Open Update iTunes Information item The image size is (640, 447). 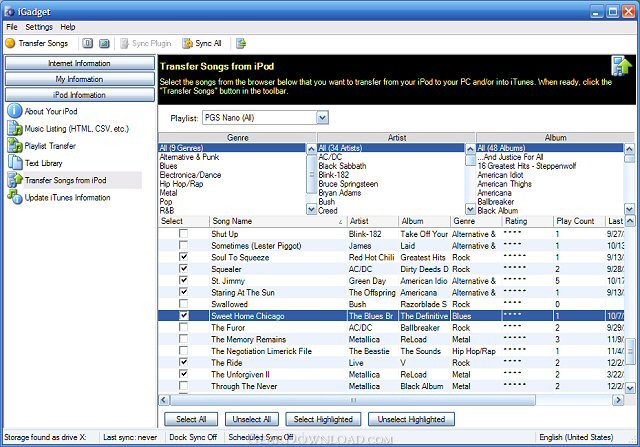[15, 197]
